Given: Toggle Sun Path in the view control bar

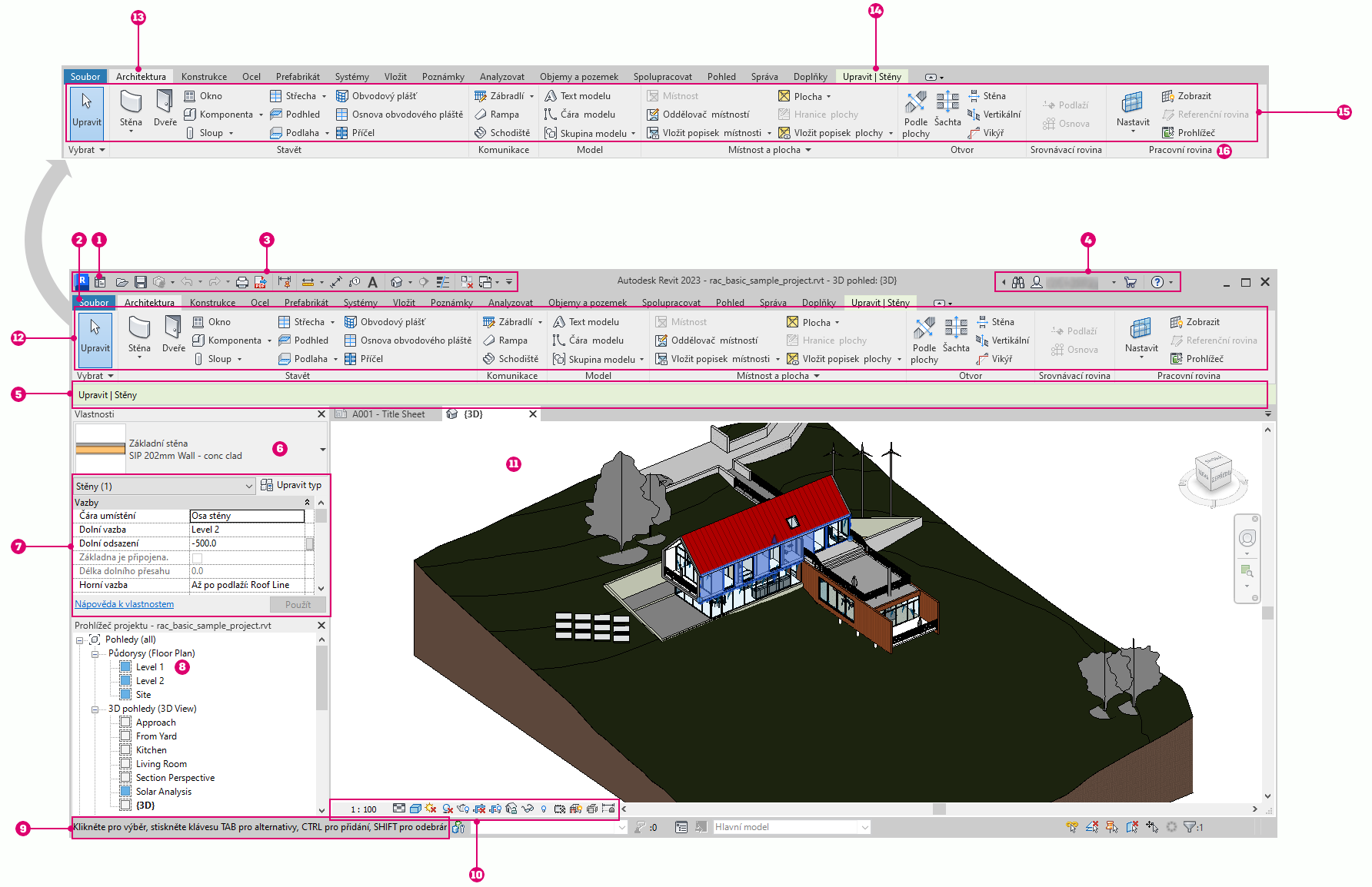Looking at the screenshot, I should pyautogui.click(x=431, y=809).
